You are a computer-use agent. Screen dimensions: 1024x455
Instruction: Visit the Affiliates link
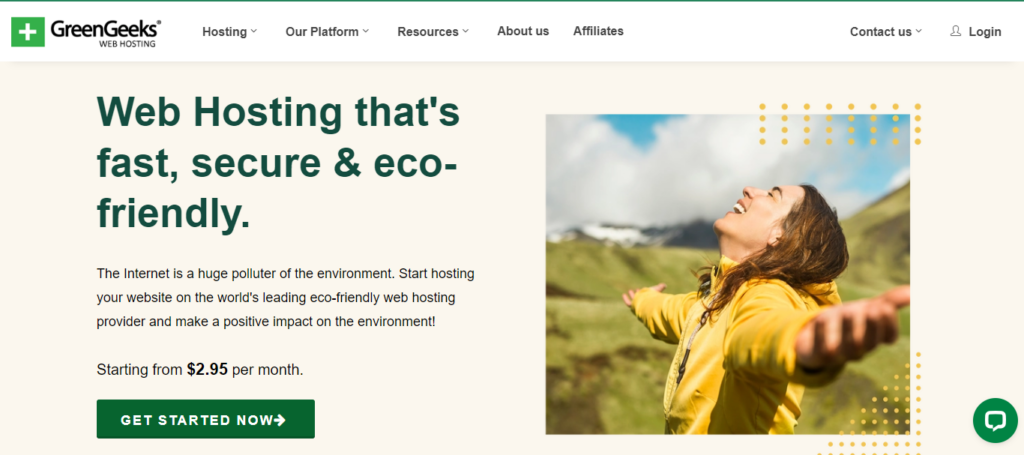pyautogui.click(x=598, y=31)
